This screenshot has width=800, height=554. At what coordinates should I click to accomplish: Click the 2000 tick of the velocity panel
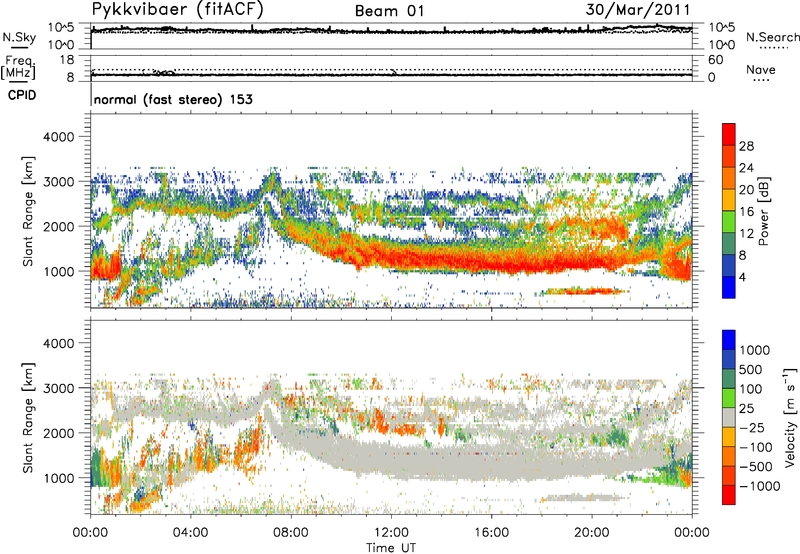58,433
